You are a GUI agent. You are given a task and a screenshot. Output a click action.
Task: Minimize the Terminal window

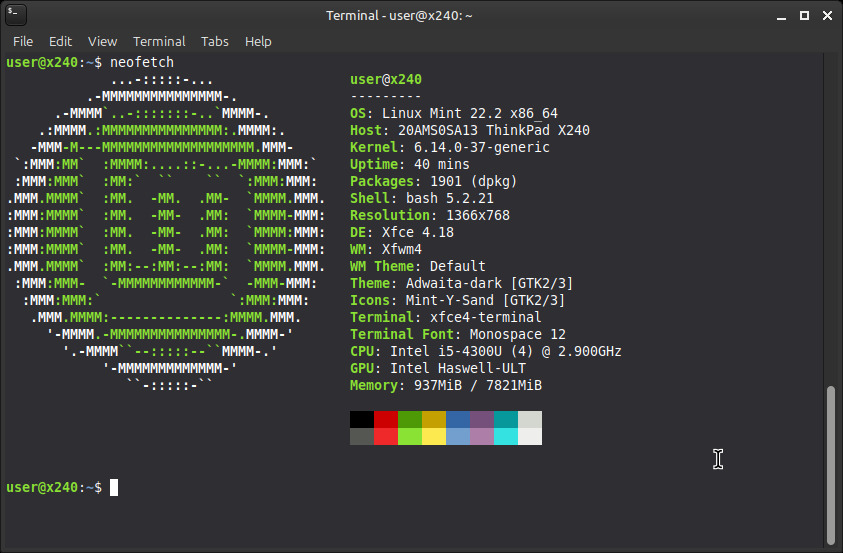782,16
